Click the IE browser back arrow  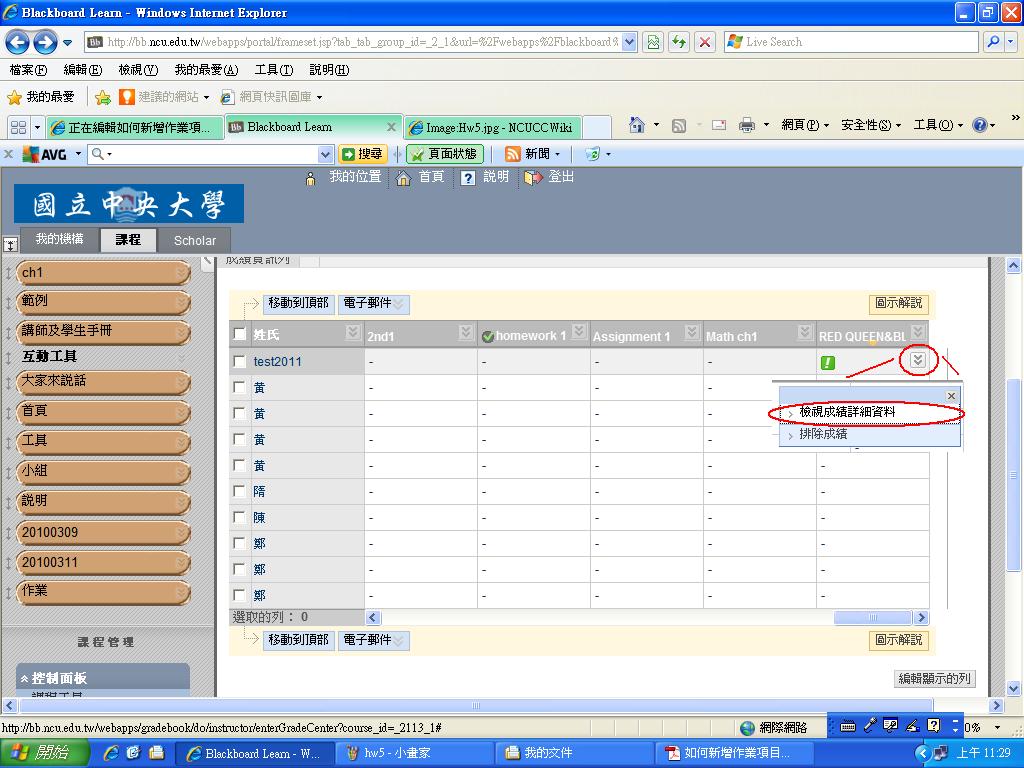(18, 42)
